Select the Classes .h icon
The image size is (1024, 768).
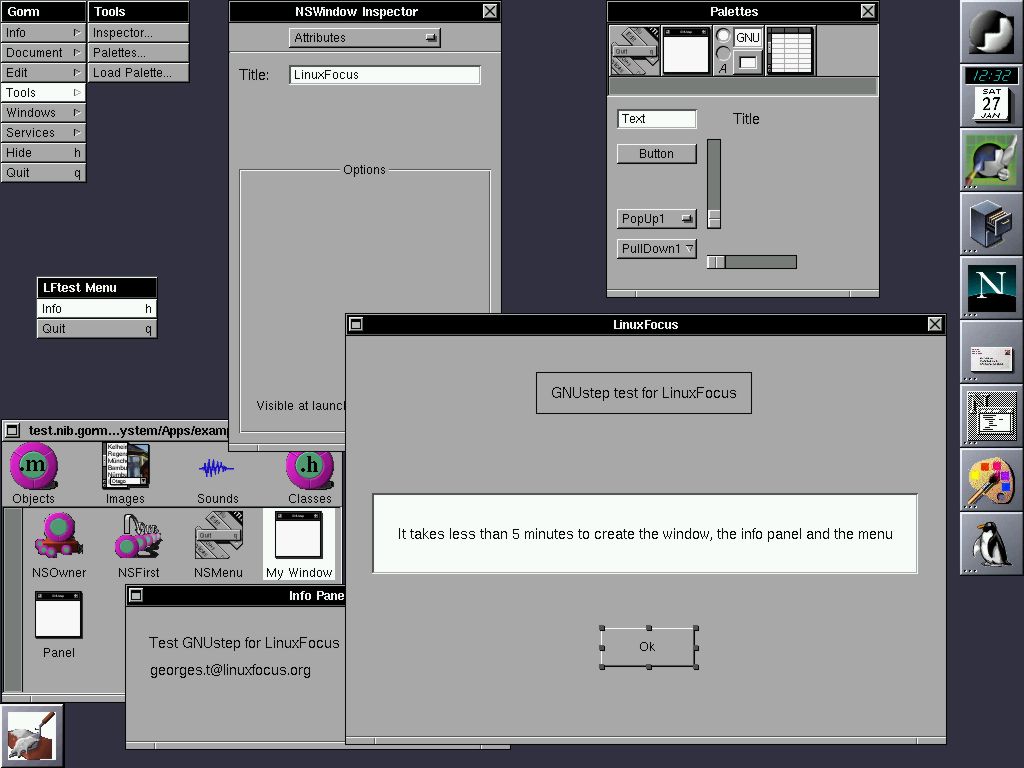309,468
